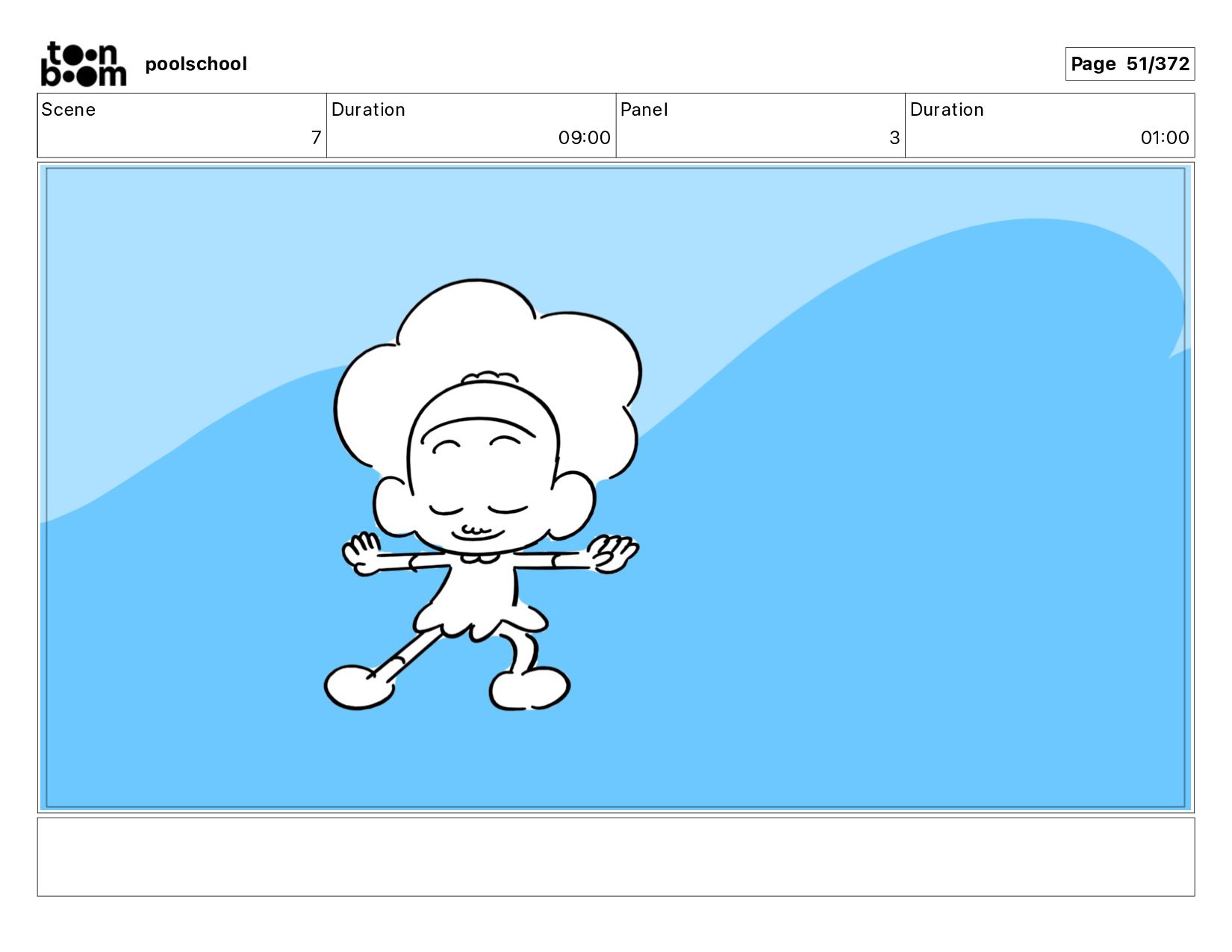Click the 'Scene' header label
Viewport: 1232px width, 952px height.
point(69,110)
